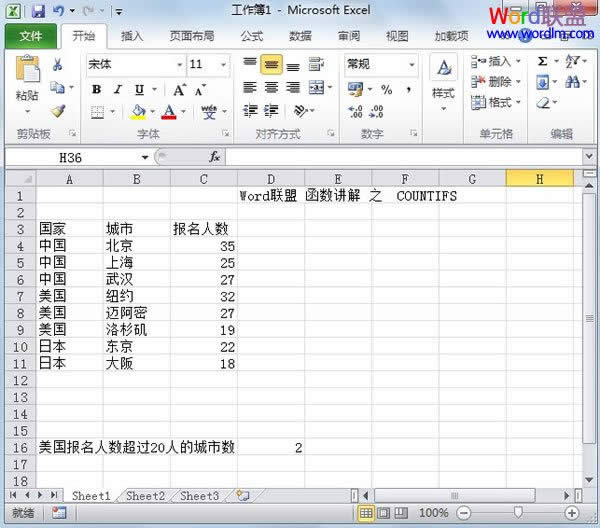Open the font name dropdown showing 宋体

coord(179,64)
